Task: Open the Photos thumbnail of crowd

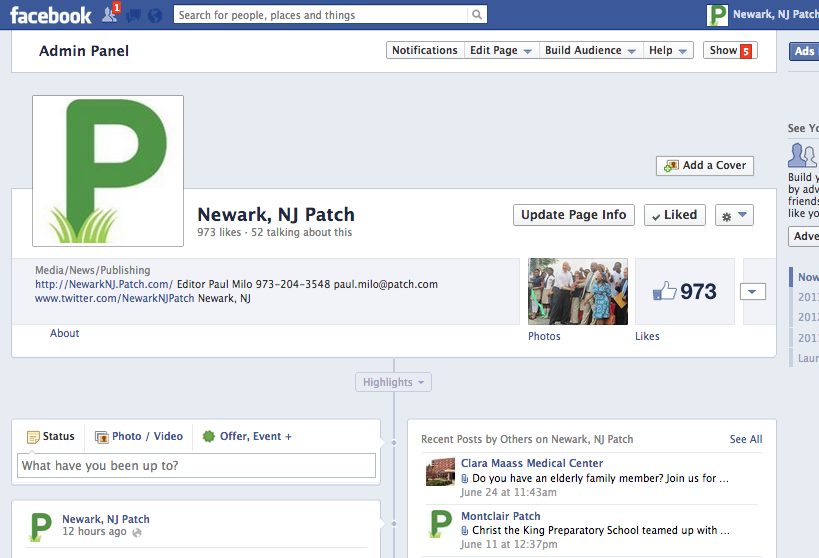Action: pyautogui.click(x=578, y=292)
